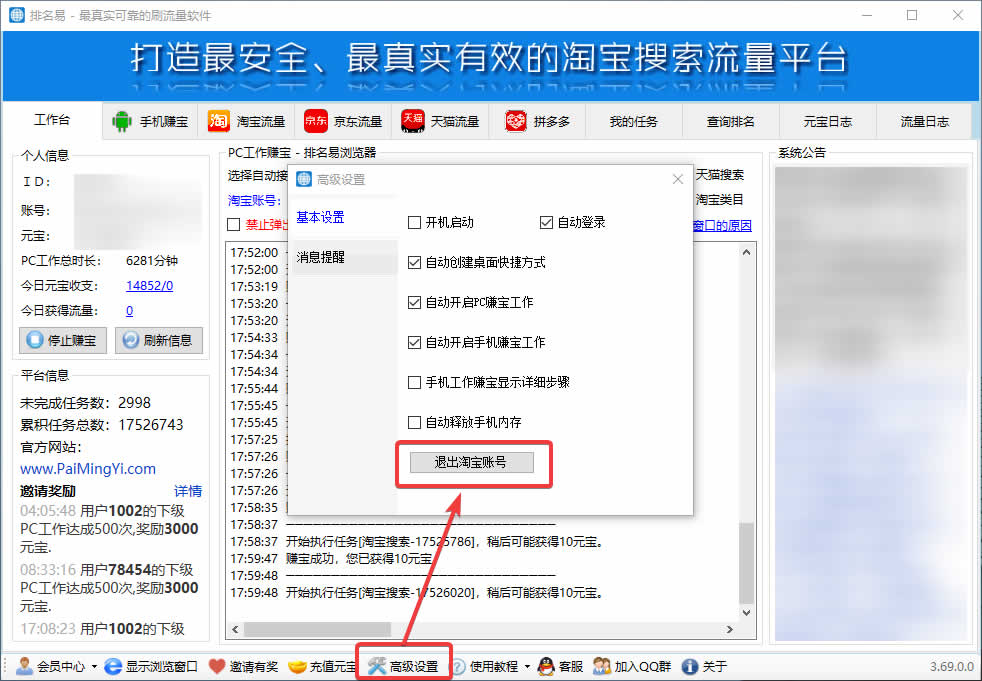
Task: Click the 关于 info icon
Action: tap(690, 667)
